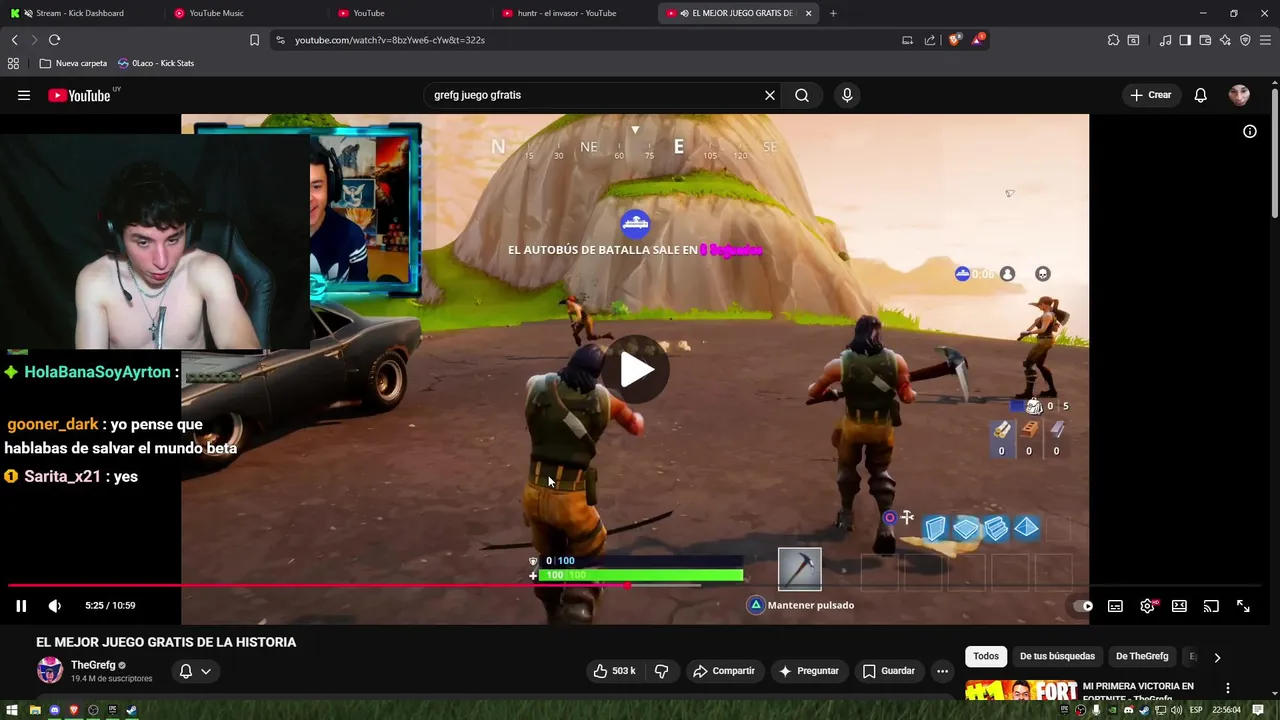Select the Todos filter chip
The image size is (1280, 720).
click(986, 656)
